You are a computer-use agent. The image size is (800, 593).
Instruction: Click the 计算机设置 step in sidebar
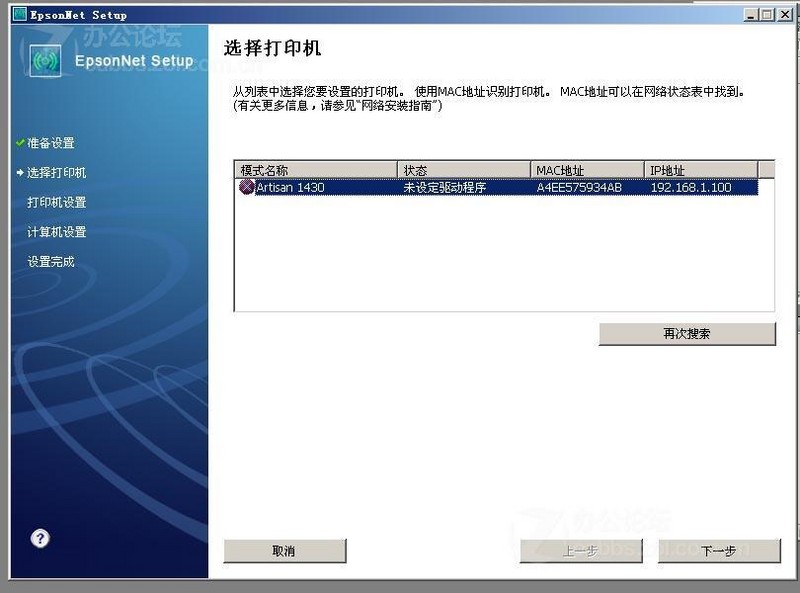pyautogui.click(x=56, y=232)
